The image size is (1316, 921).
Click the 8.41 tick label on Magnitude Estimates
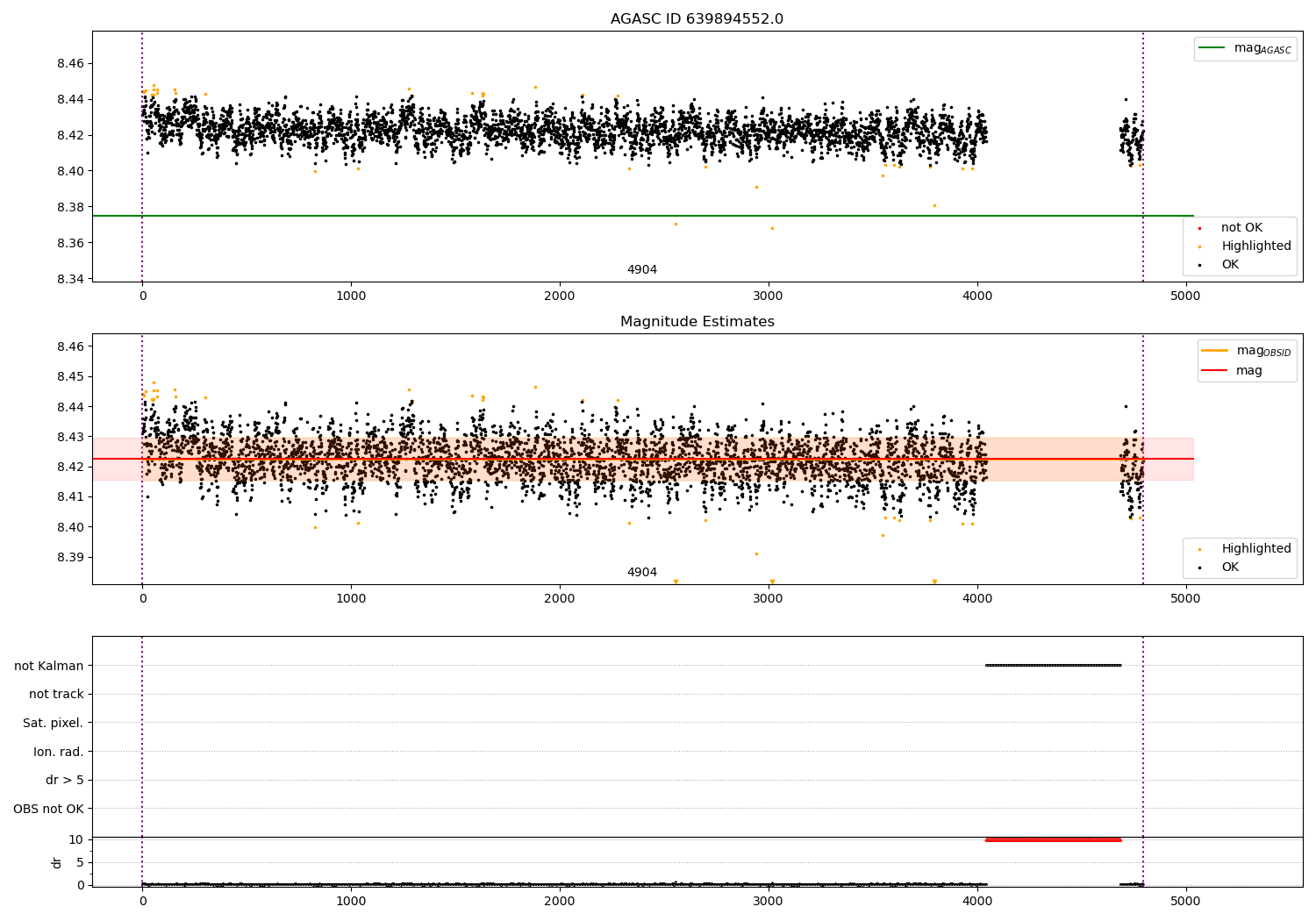[x=69, y=497]
